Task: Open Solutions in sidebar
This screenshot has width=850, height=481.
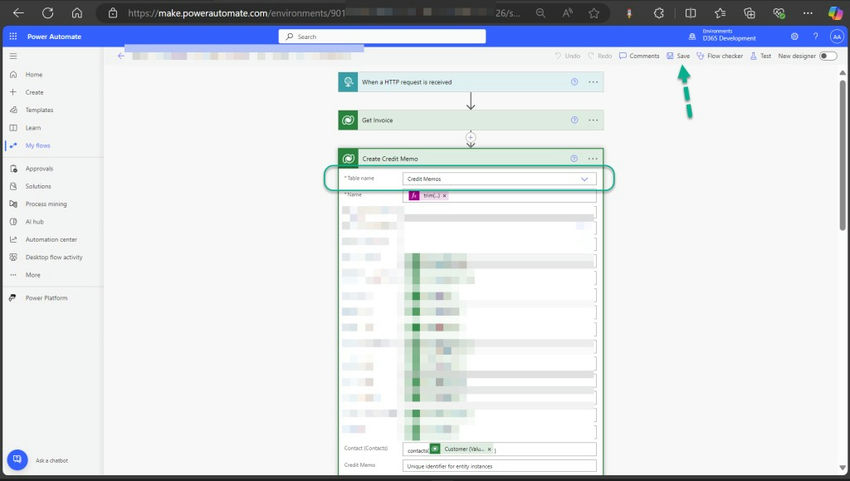Action: [38, 186]
